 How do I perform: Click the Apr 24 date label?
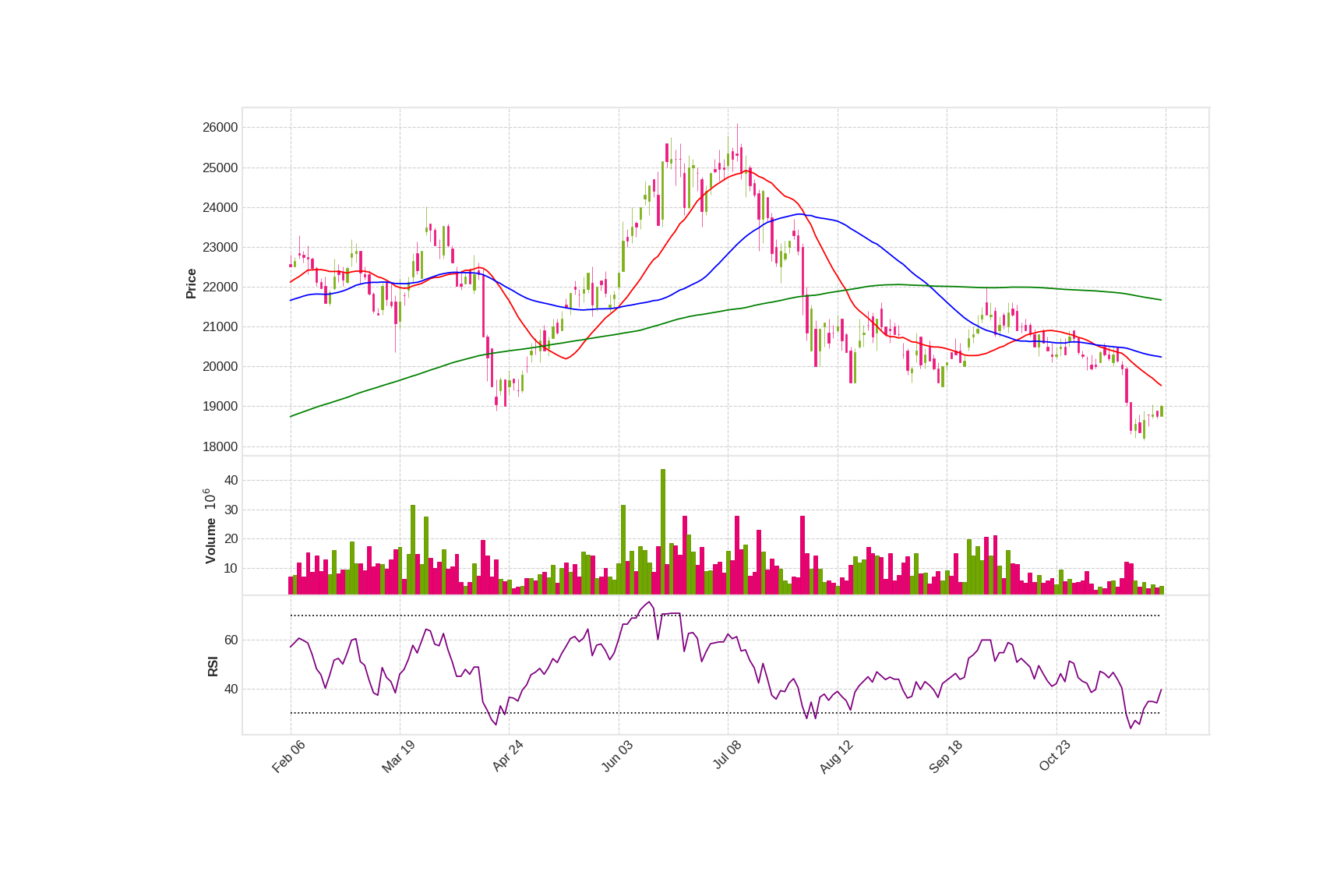click(507, 757)
